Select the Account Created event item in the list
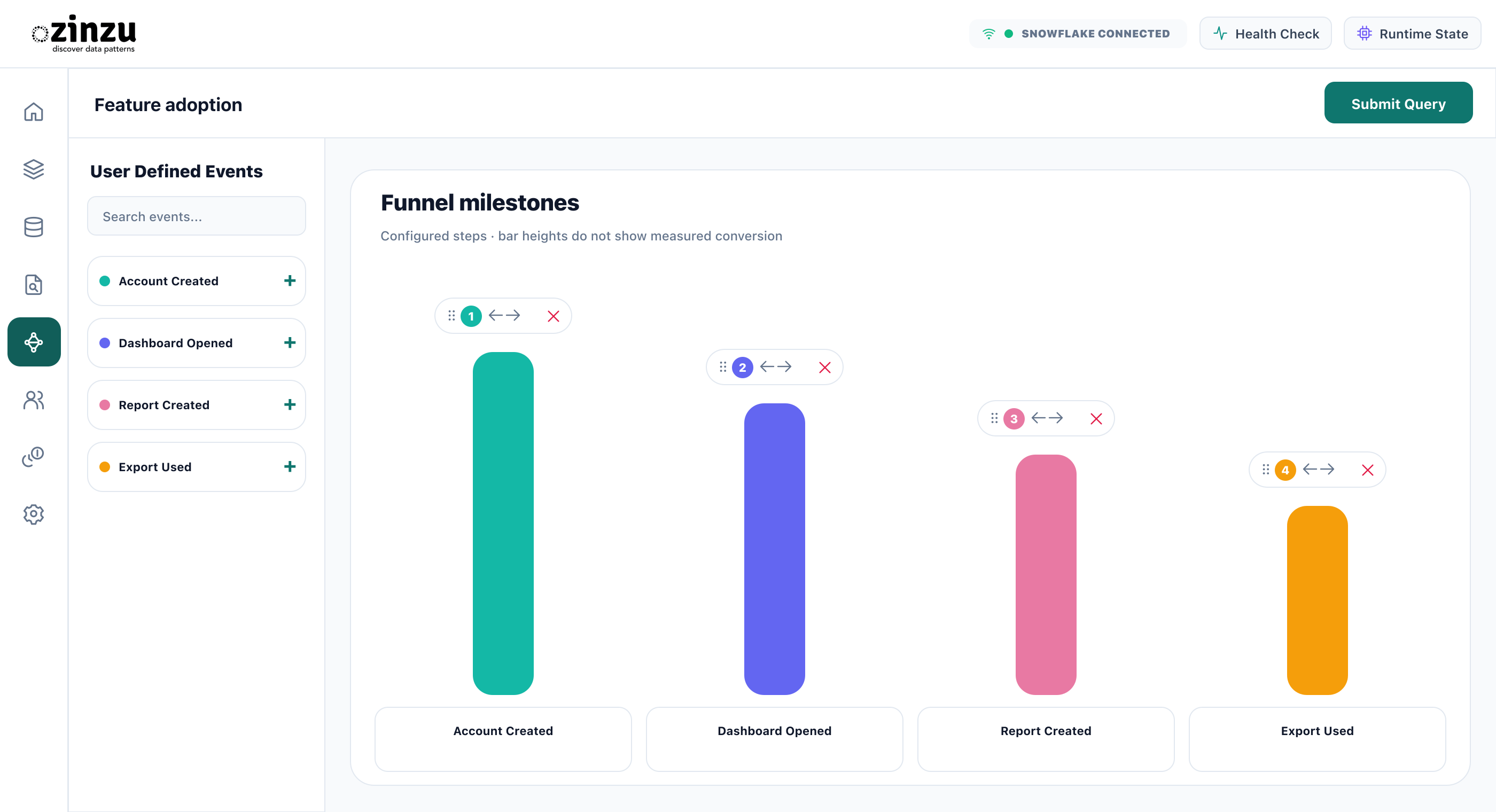The width and height of the screenshot is (1496, 812). point(196,281)
